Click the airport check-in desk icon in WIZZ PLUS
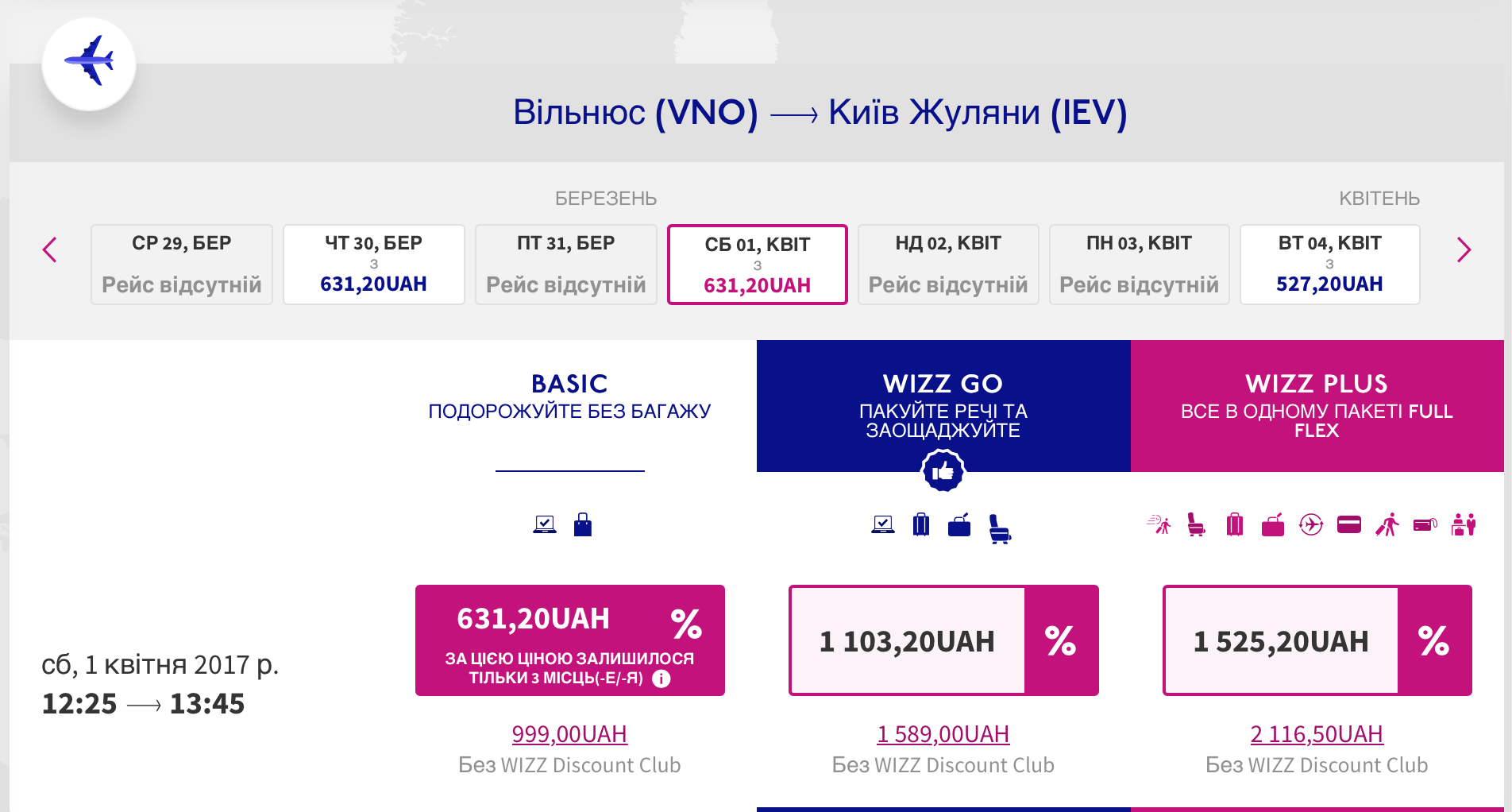Image resolution: width=1512 pixels, height=812 pixels. [1463, 524]
